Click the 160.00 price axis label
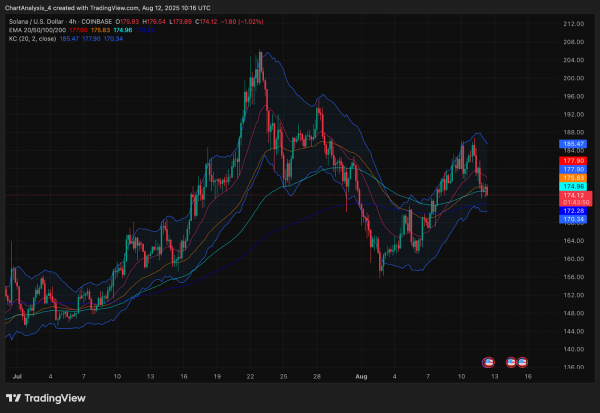This screenshot has height=413, width=600. click(x=574, y=259)
